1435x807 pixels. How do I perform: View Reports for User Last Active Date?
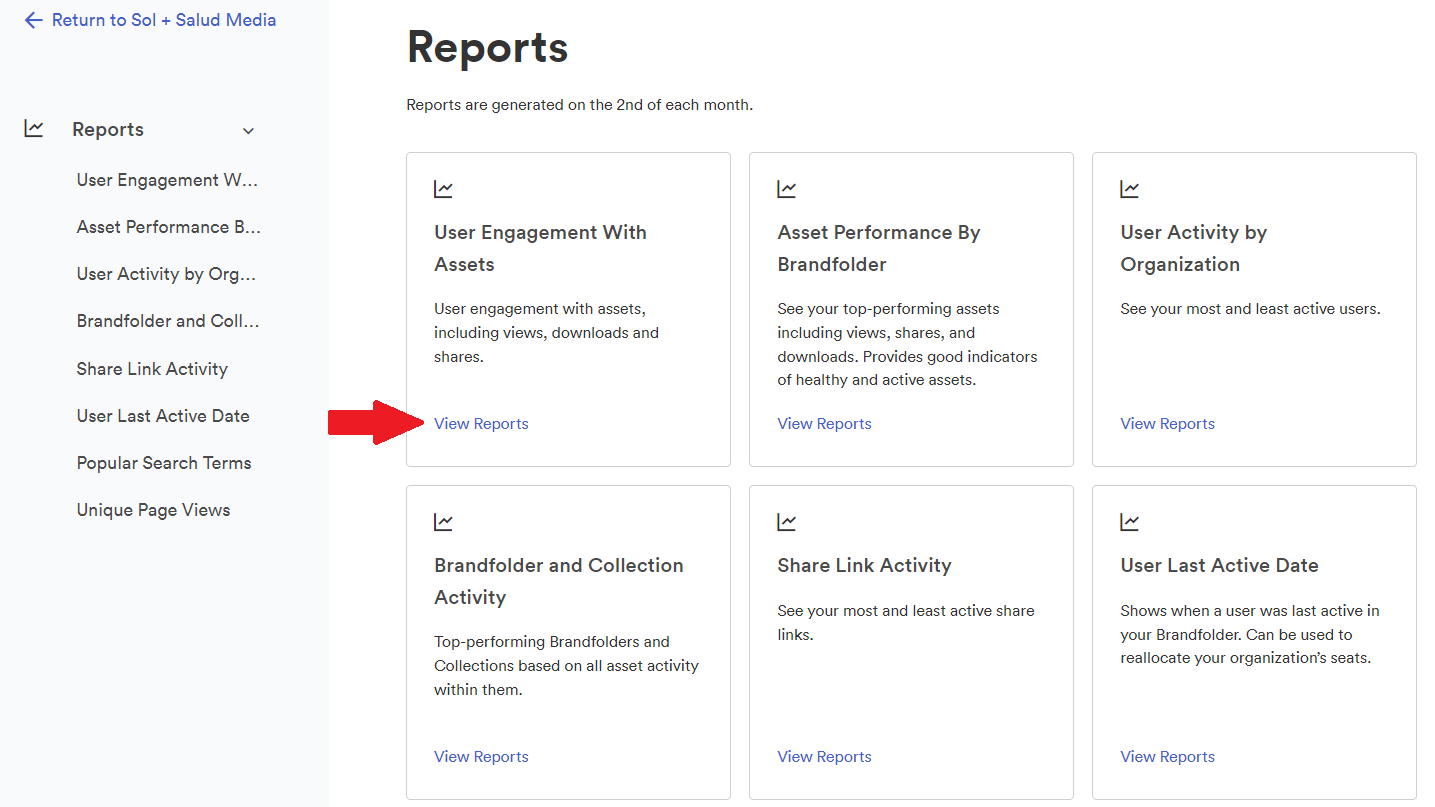pos(1167,757)
